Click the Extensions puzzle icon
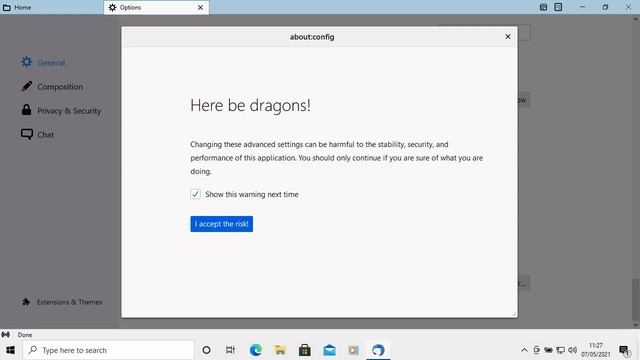The width and height of the screenshot is (640, 360). tap(26, 302)
